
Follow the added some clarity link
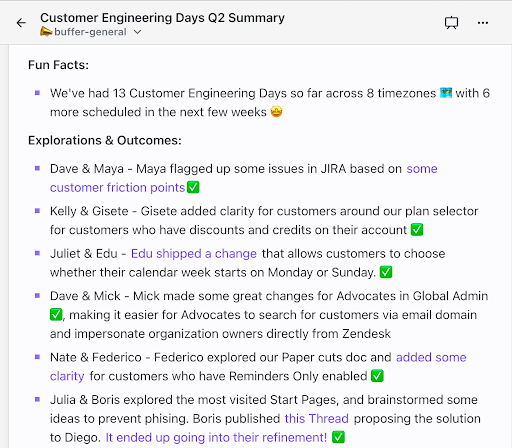[x=258, y=367]
